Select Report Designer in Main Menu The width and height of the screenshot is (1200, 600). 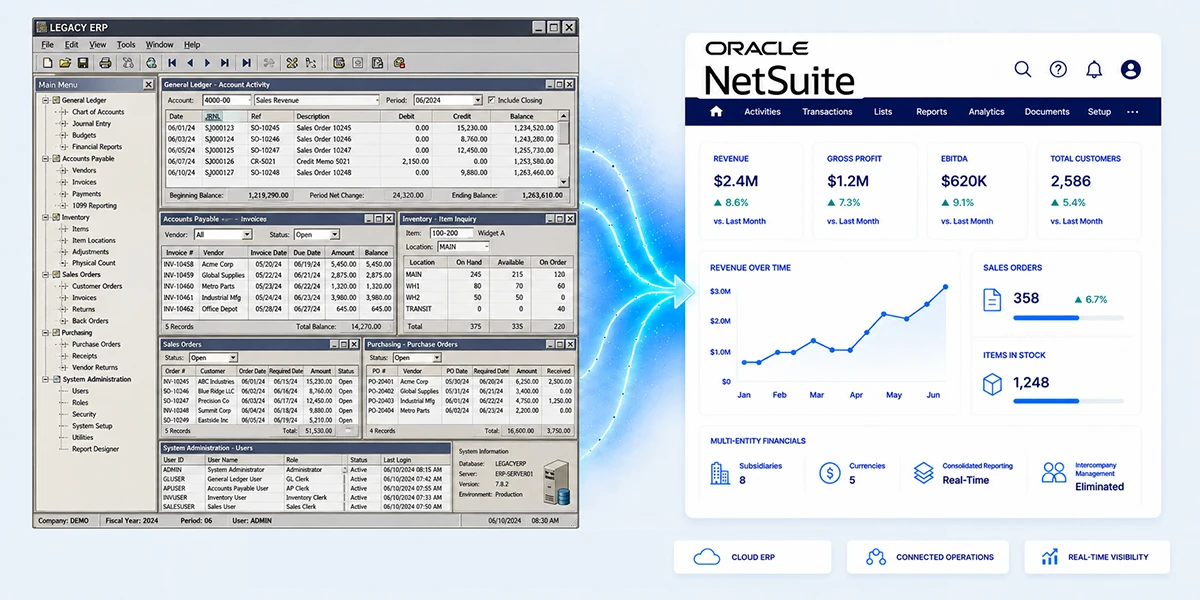point(96,449)
